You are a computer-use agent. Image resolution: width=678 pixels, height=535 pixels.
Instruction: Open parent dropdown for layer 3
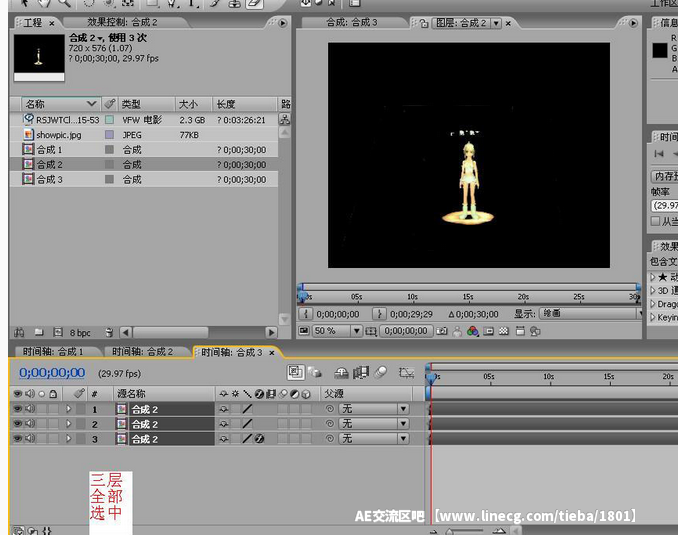[x=374, y=439]
